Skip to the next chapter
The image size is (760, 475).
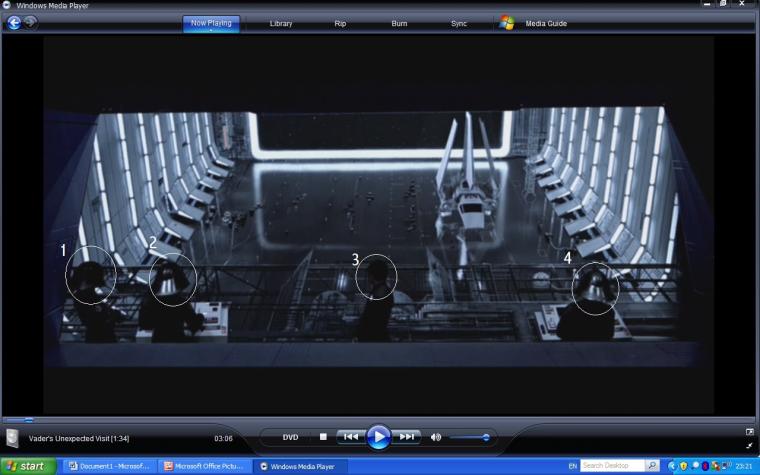click(407, 437)
